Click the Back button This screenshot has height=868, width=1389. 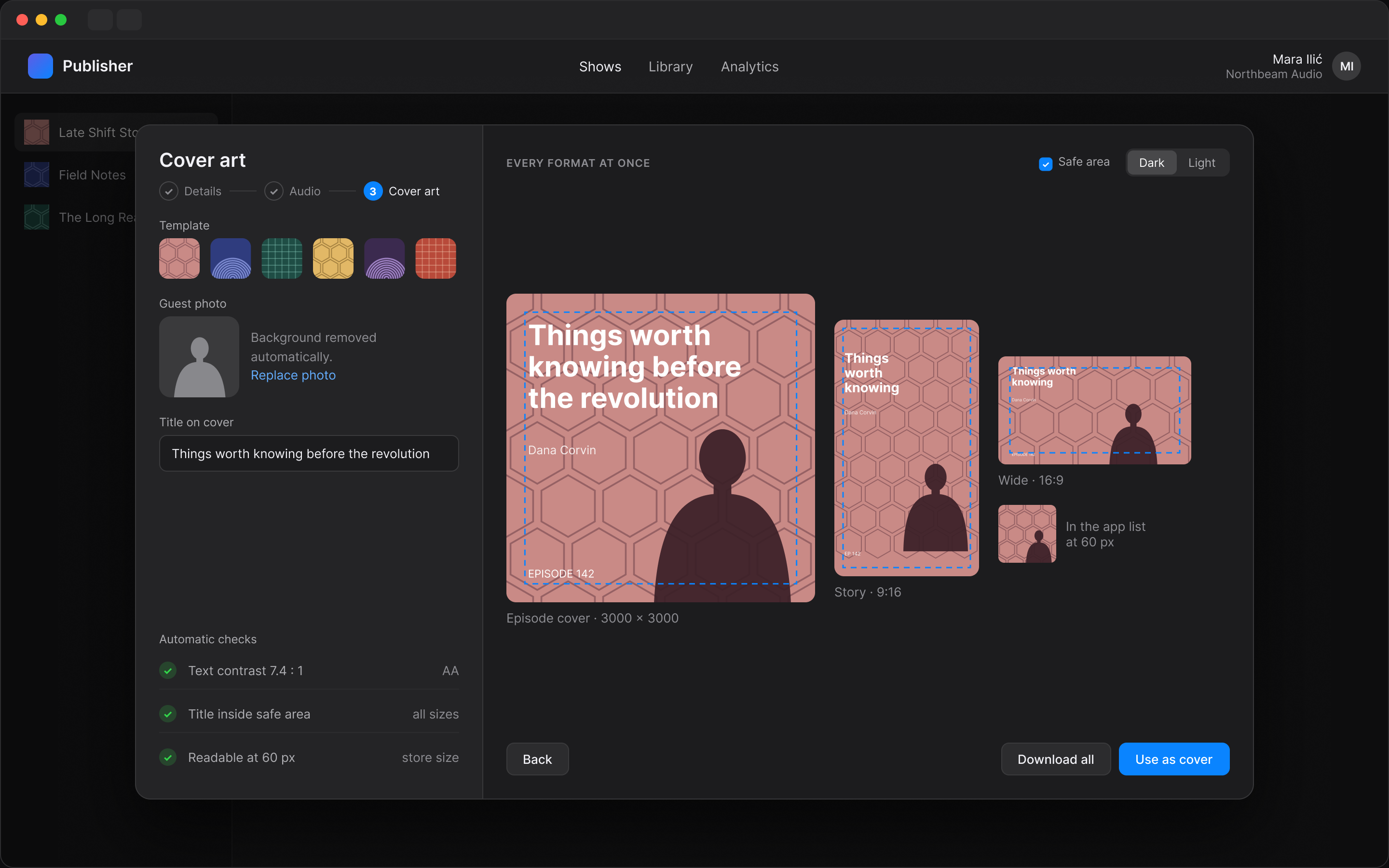(537, 759)
